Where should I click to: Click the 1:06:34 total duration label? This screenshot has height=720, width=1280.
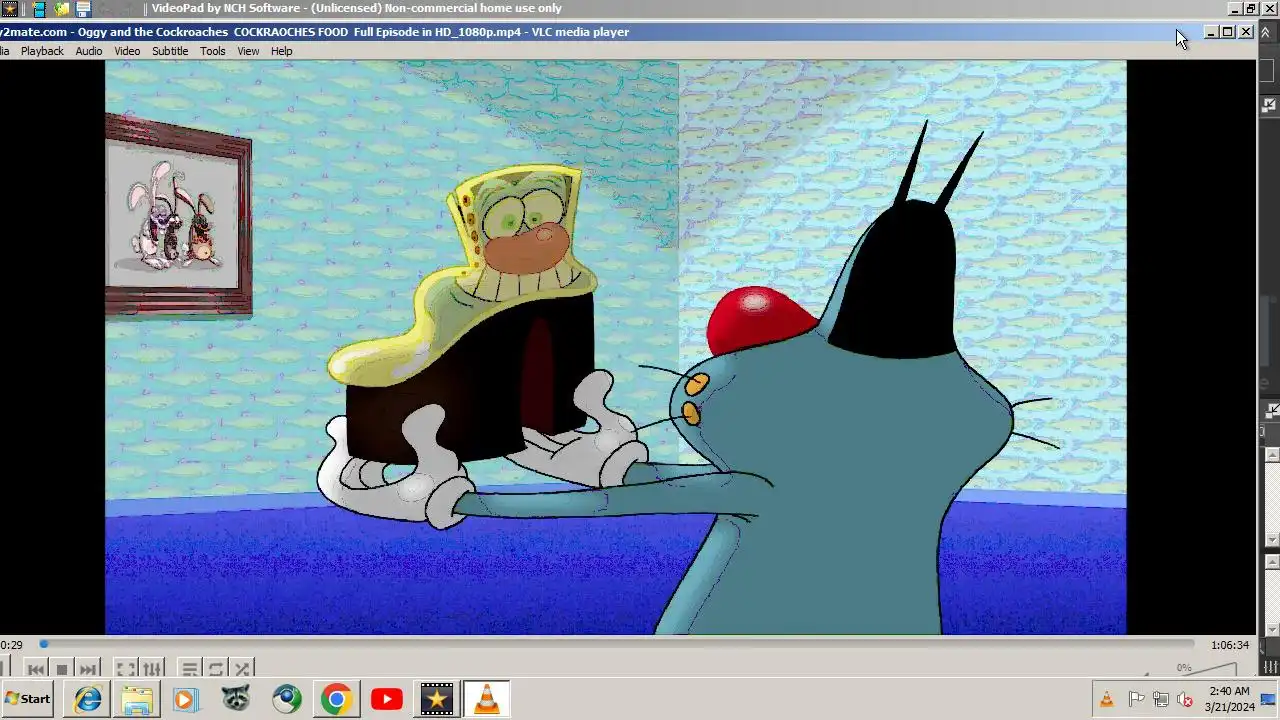click(1230, 646)
